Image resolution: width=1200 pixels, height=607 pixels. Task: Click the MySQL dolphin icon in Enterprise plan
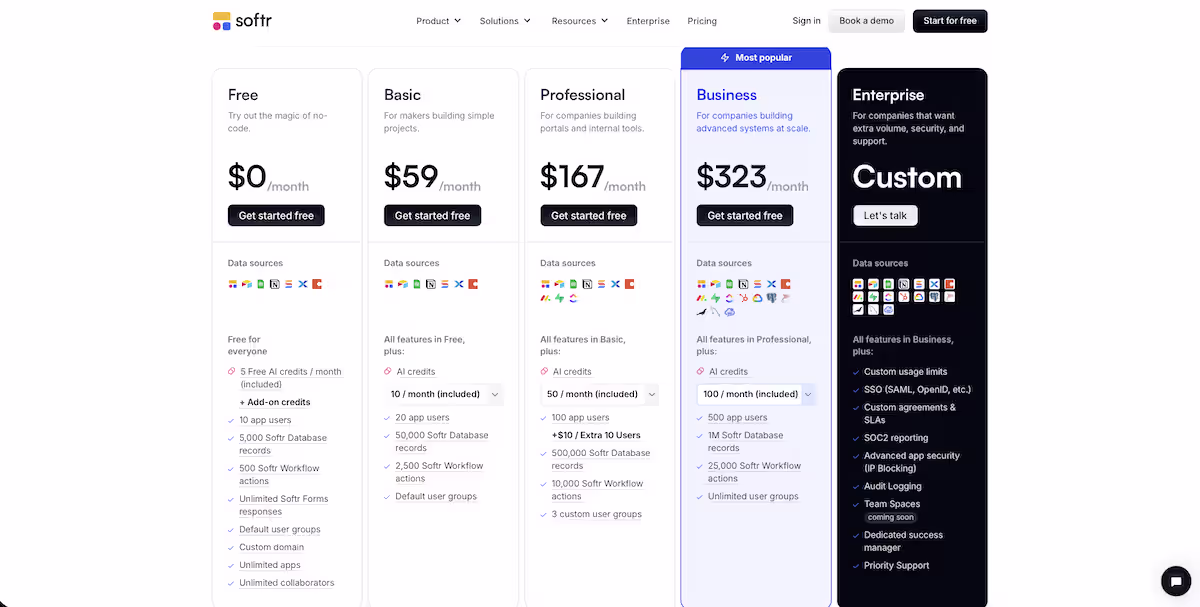[873, 310]
